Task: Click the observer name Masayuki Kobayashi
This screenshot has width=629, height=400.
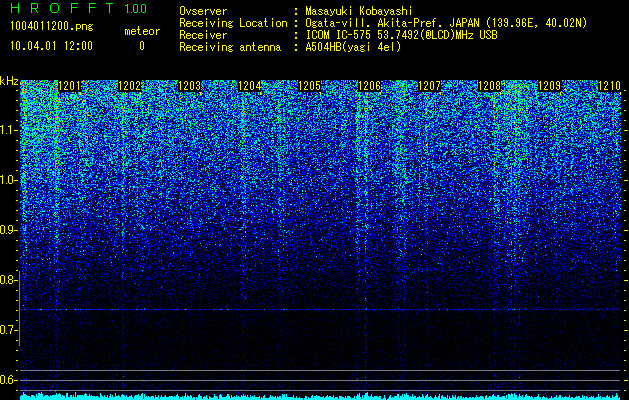Action: click(x=359, y=11)
